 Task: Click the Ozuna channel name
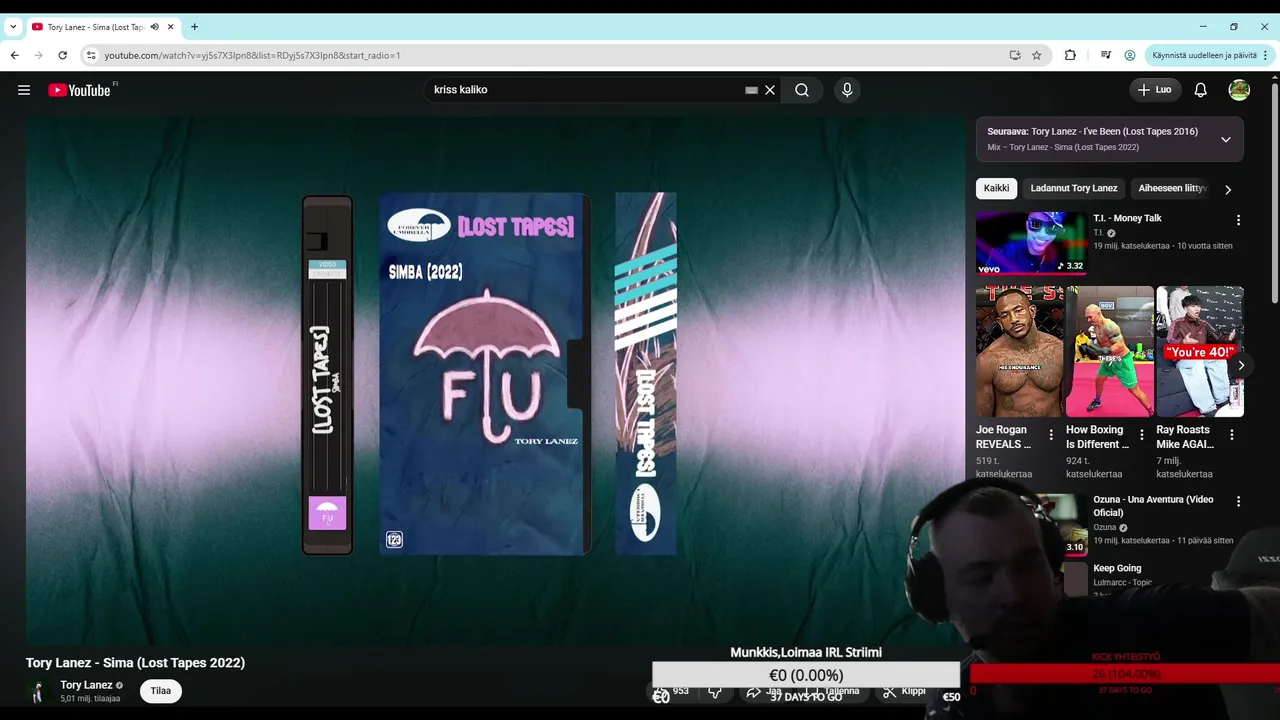[1104, 527]
